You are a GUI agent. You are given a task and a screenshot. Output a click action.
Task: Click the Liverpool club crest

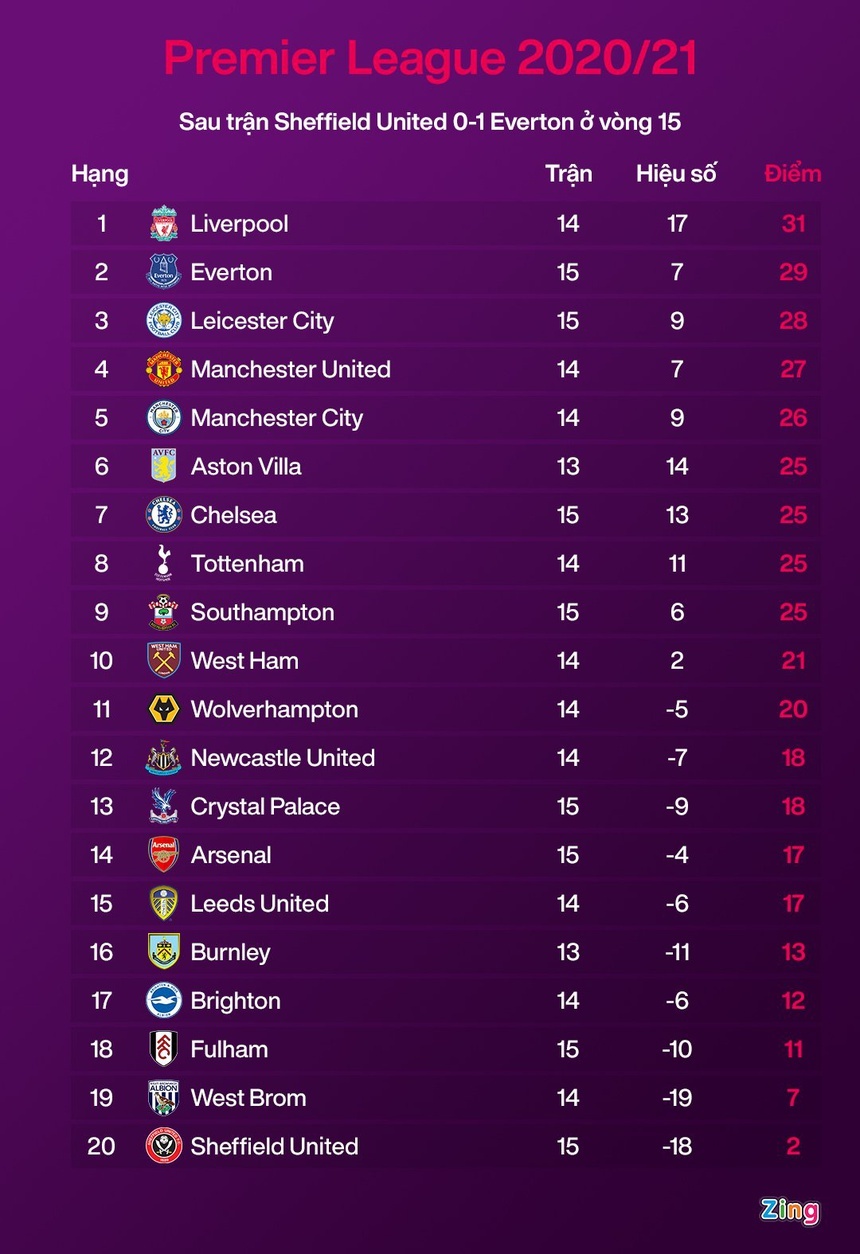click(x=164, y=224)
